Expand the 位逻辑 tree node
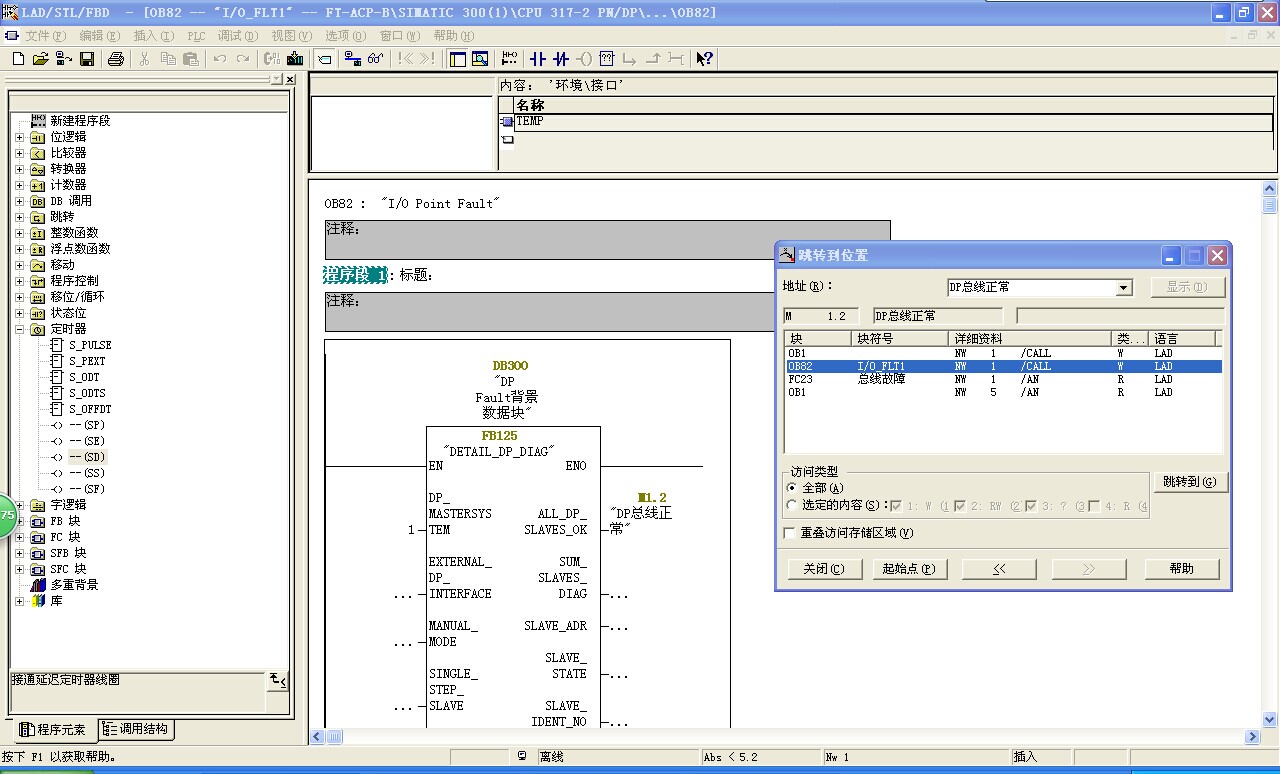Viewport: 1280px width, 774px height. pos(19,137)
